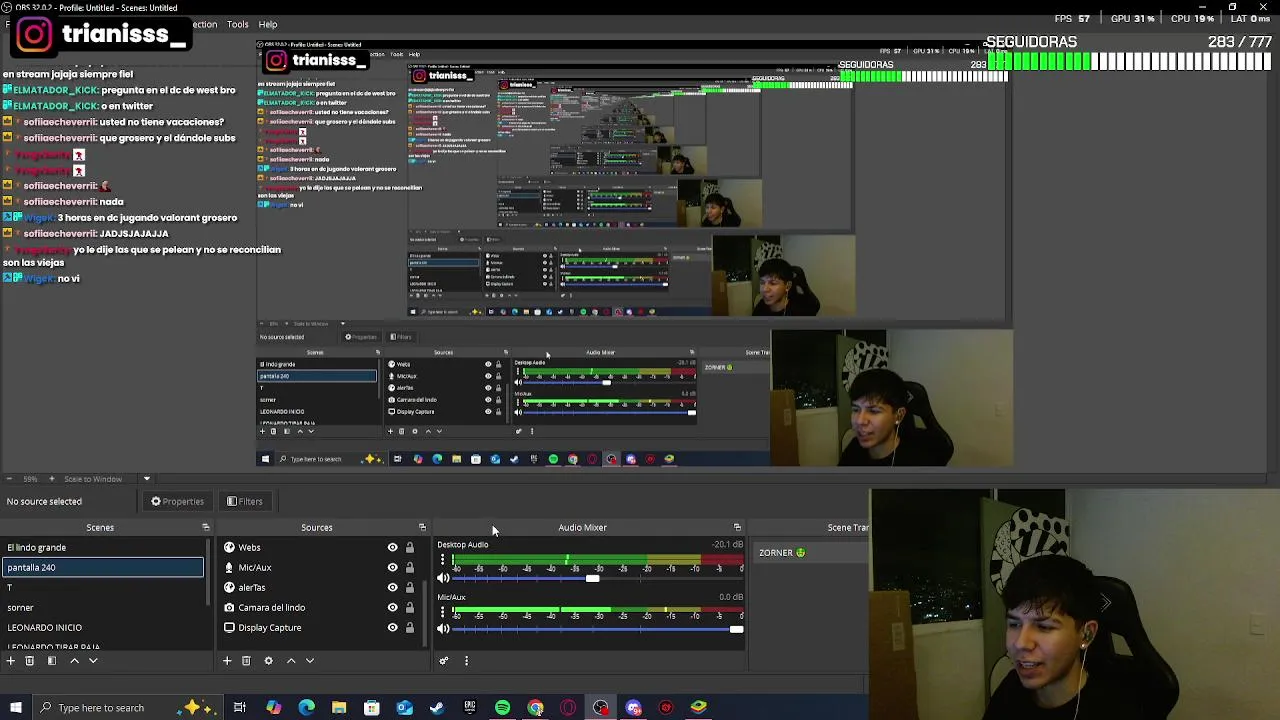Open source properties gear in Sources toolbar
Image resolution: width=1280 pixels, height=720 pixels.
point(268,660)
